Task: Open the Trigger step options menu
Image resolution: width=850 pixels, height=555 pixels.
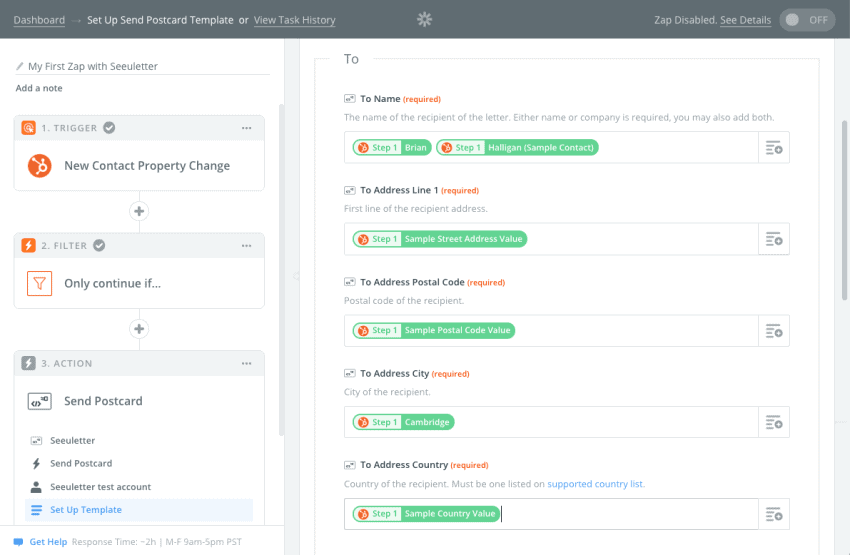Action: (x=247, y=128)
